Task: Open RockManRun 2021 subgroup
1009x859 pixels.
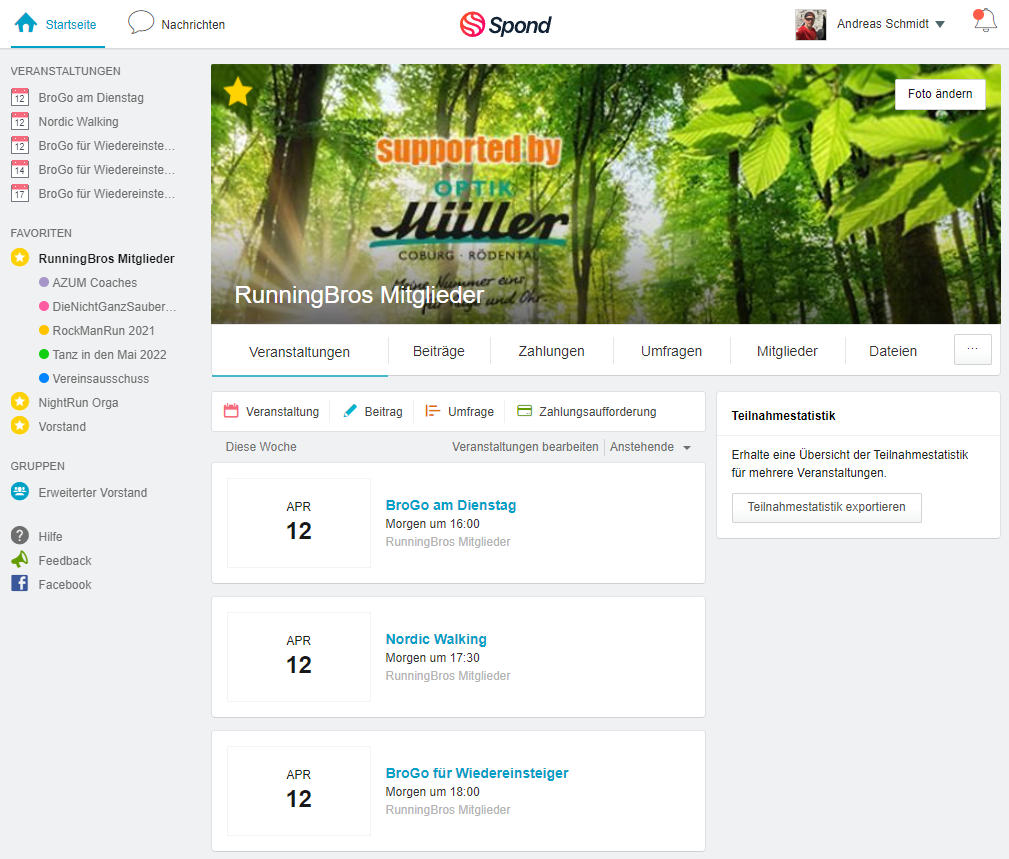Action: pos(104,331)
